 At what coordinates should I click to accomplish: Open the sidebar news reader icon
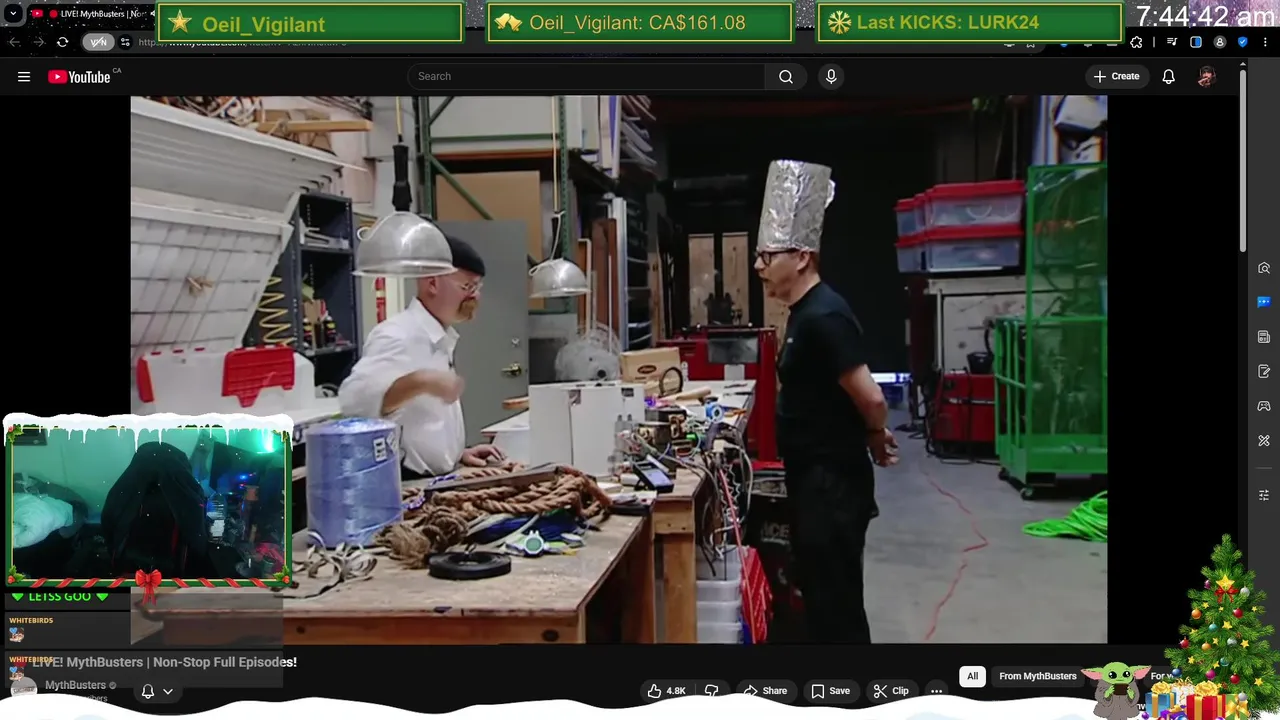[x=1264, y=337]
